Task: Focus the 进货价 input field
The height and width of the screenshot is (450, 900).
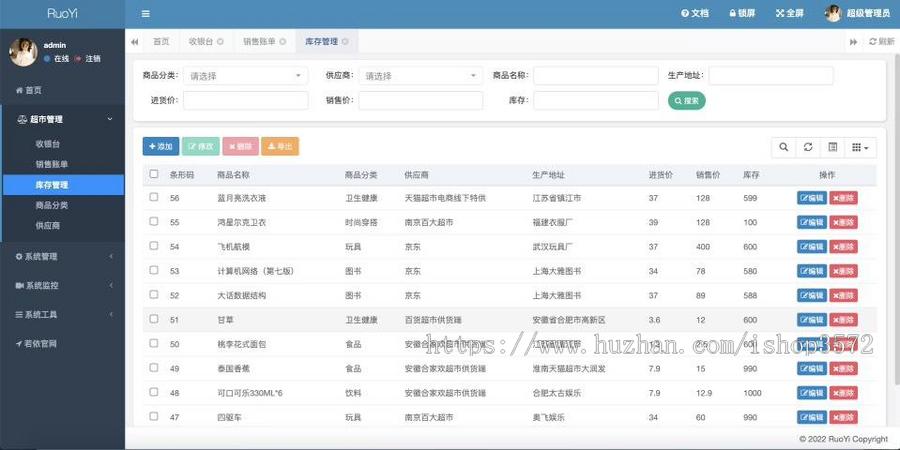Action: [246, 100]
